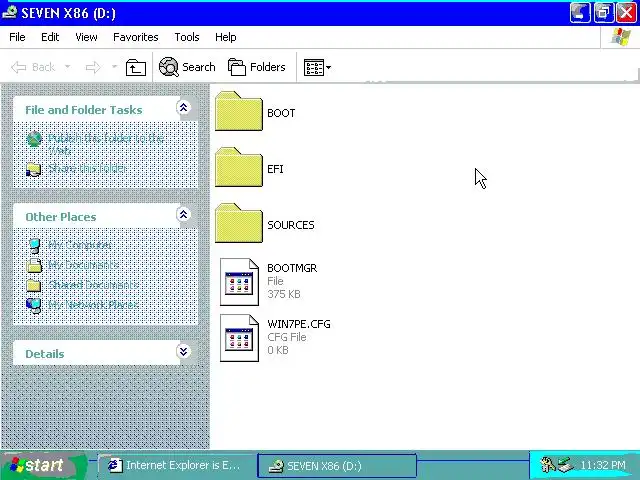The height and width of the screenshot is (480, 640).
Task: Open the Favorites menu
Action: click(x=136, y=37)
